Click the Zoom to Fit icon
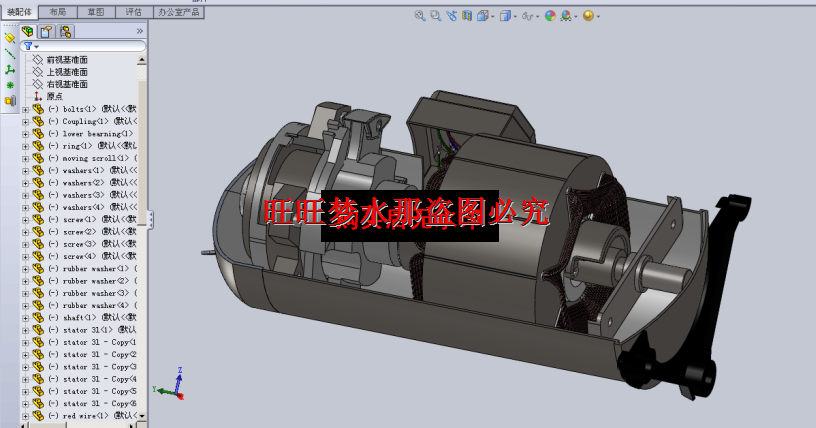The width and height of the screenshot is (816, 428). pos(420,16)
